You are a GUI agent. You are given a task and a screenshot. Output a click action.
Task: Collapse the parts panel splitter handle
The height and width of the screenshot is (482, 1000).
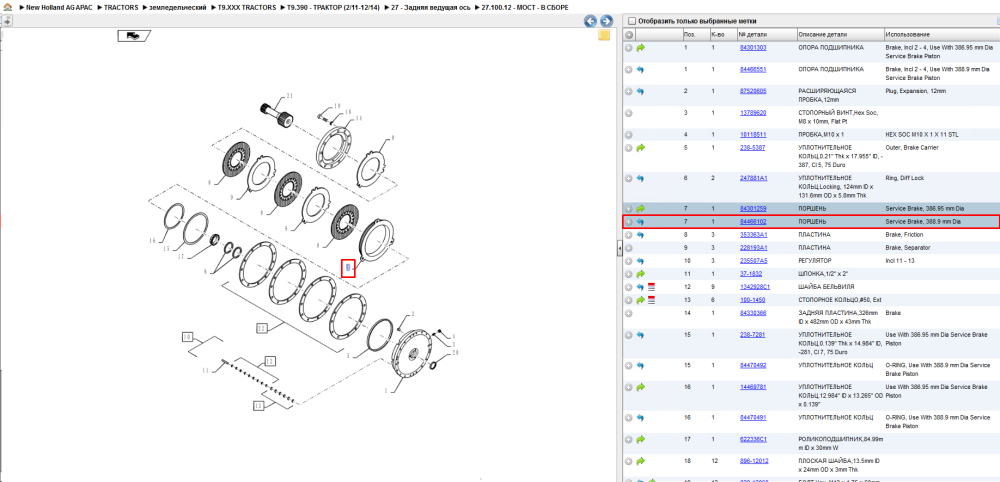point(619,249)
